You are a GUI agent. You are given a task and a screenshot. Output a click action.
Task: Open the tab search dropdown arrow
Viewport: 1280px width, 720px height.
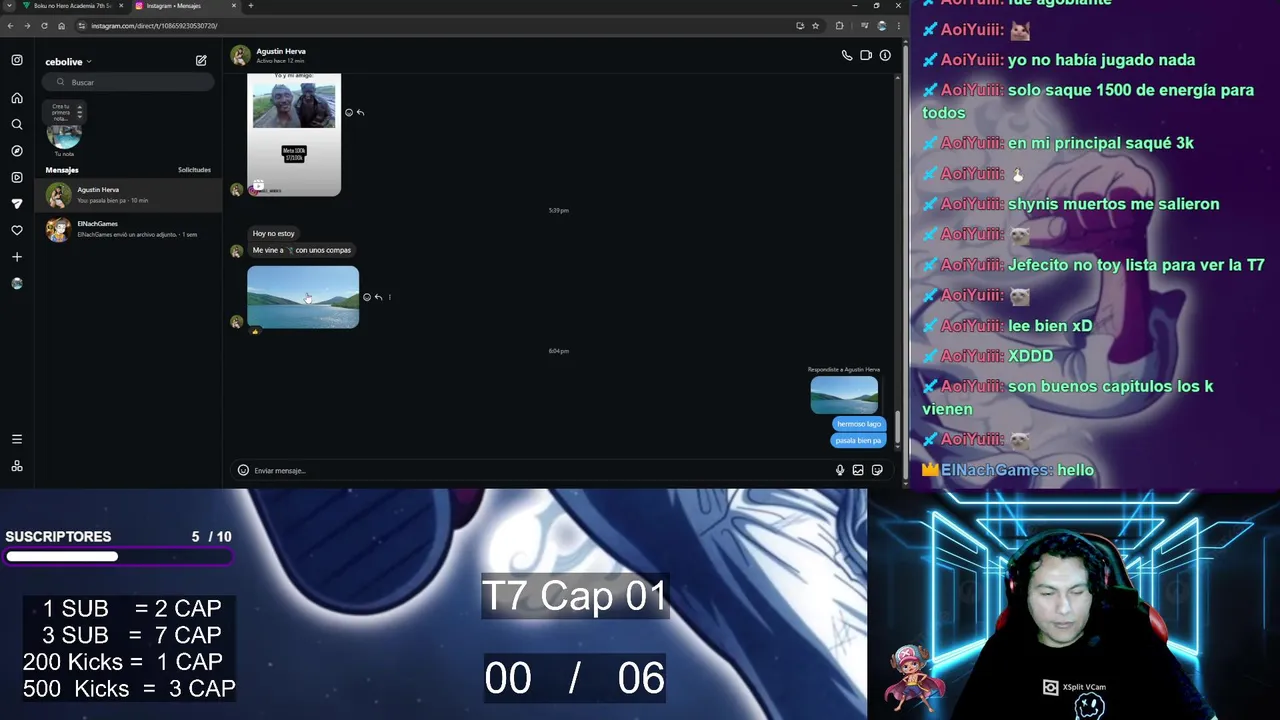coord(10,6)
